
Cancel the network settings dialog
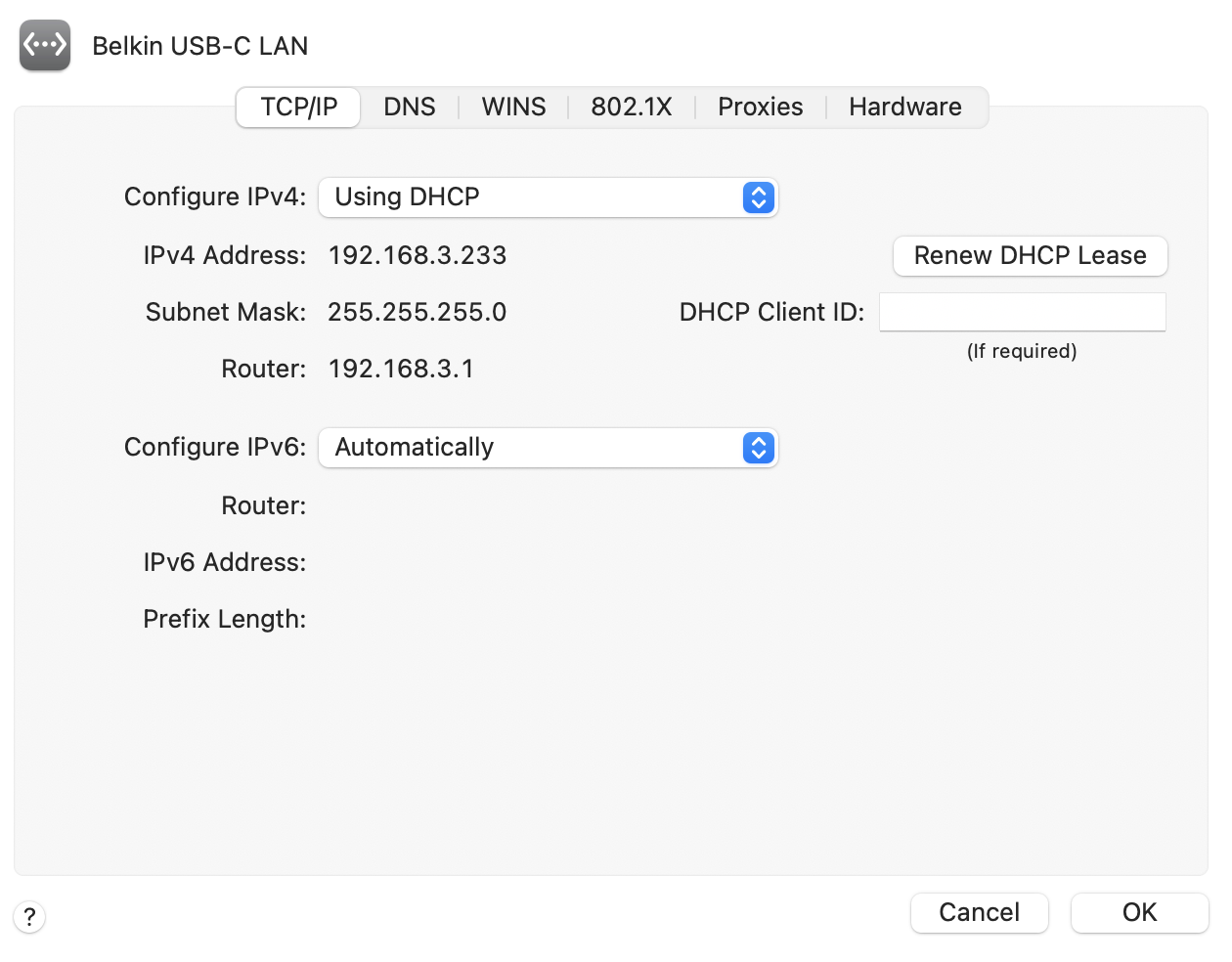point(979,913)
